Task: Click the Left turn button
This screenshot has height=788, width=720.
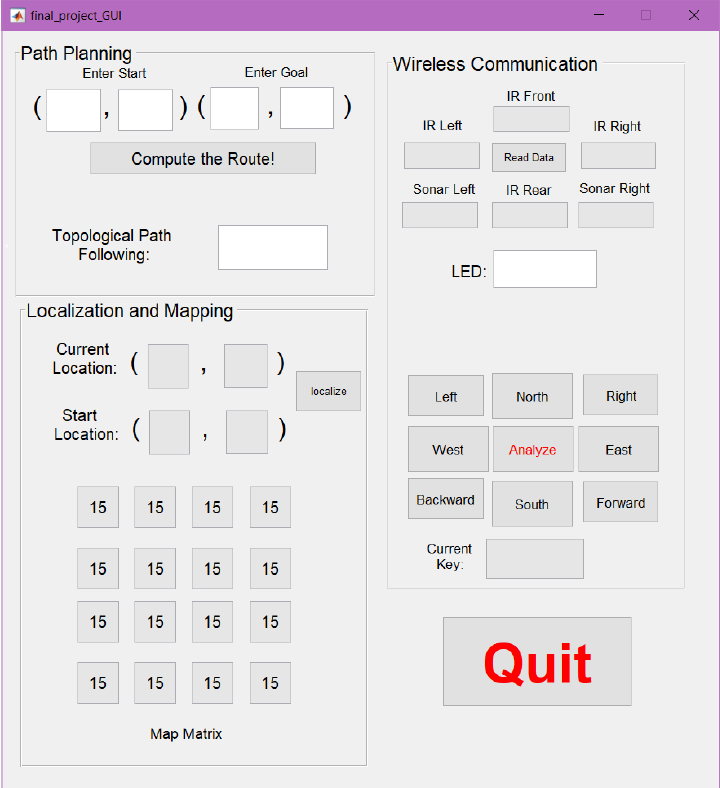Action: tap(446, 396)
